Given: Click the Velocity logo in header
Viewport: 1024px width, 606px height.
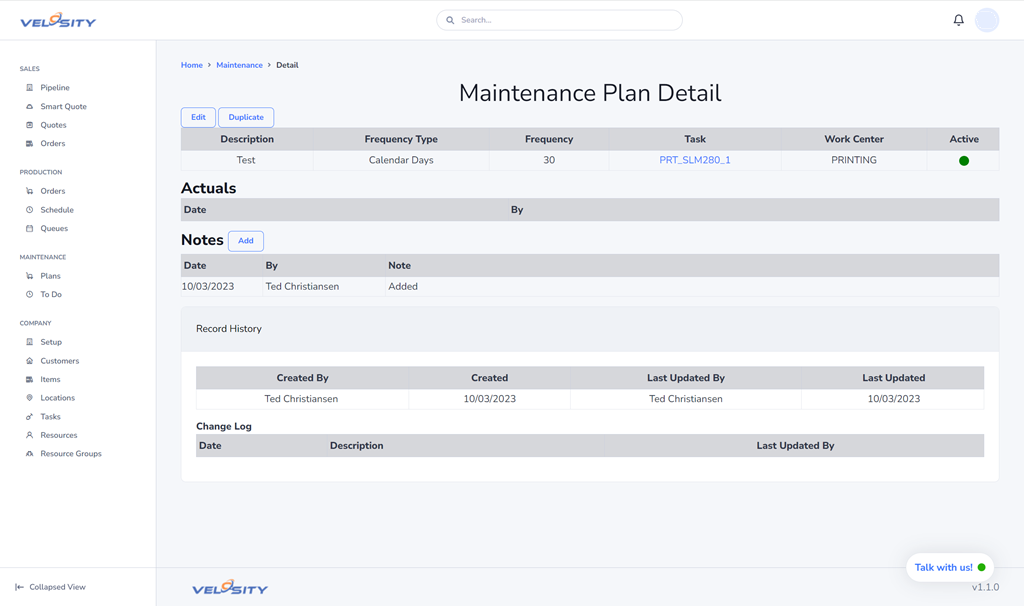Looking at the screenshot, I should pos(58,20).
